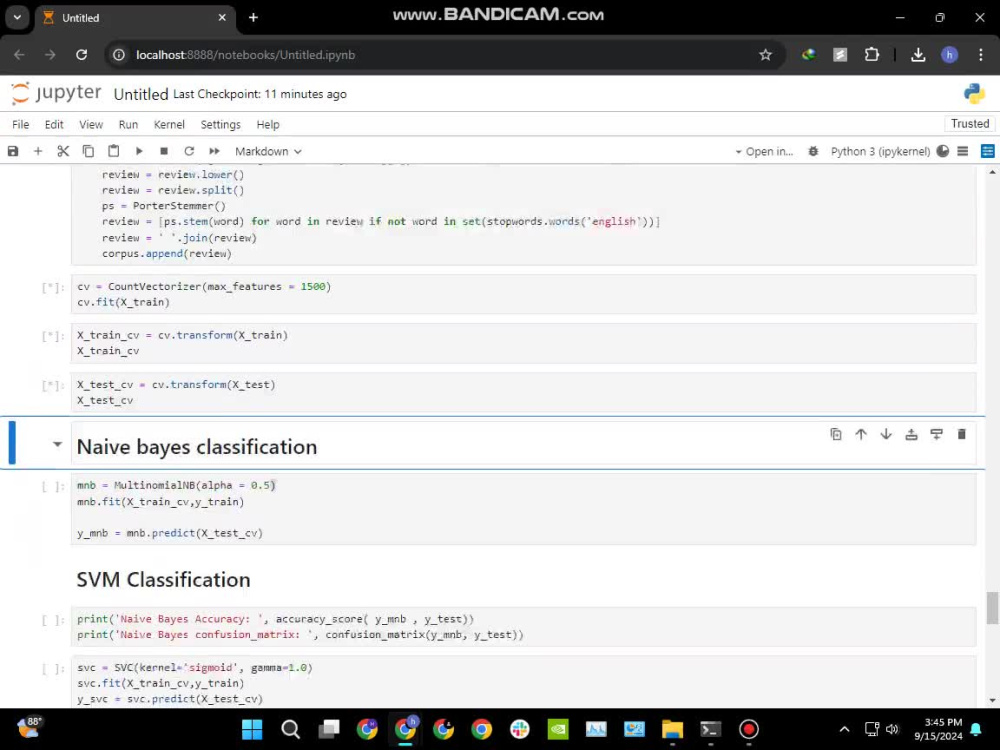Click the Trusted notebook button
Viewport: 1000px width, 750px height.
pos(969,124)
